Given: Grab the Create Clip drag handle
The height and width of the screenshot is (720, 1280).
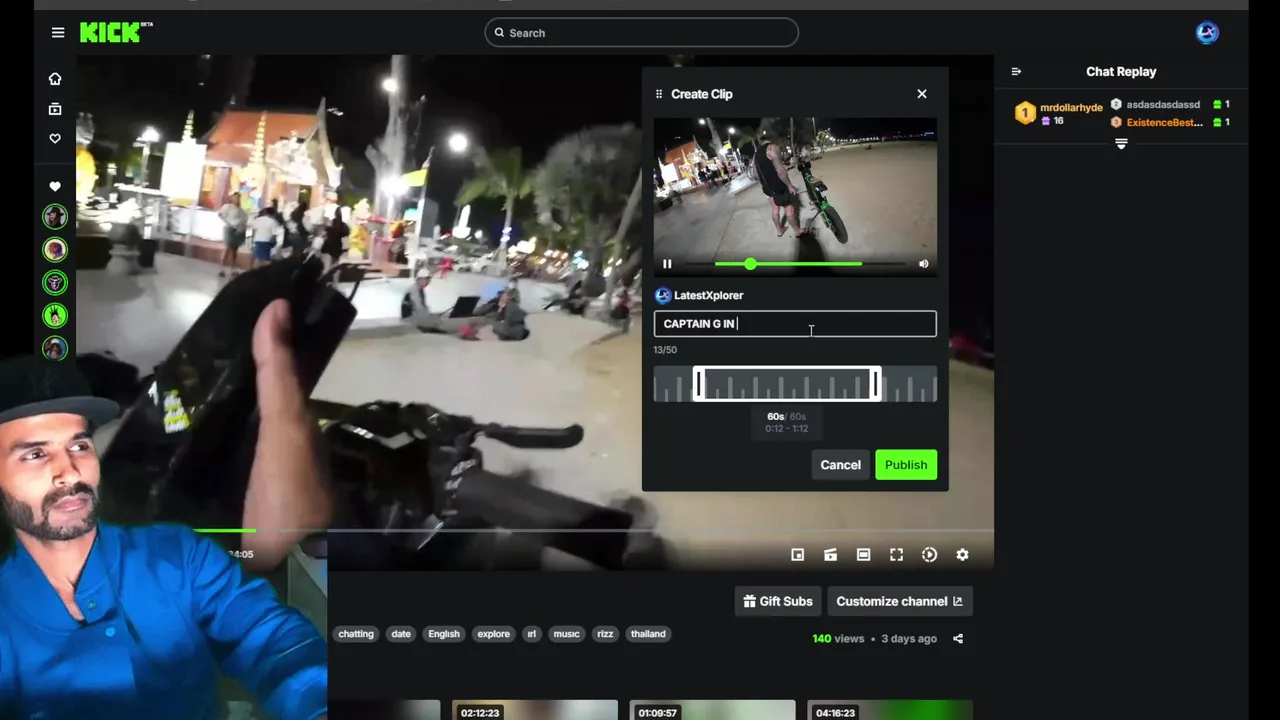Looking at the screenshot, I should (659, 94).
